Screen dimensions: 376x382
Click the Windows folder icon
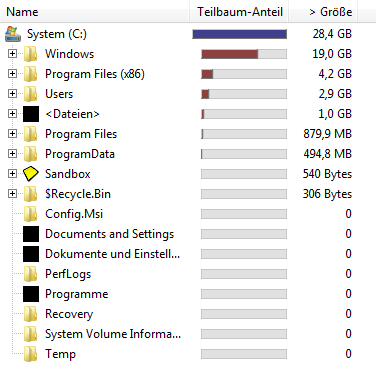[x=30, y=54]
